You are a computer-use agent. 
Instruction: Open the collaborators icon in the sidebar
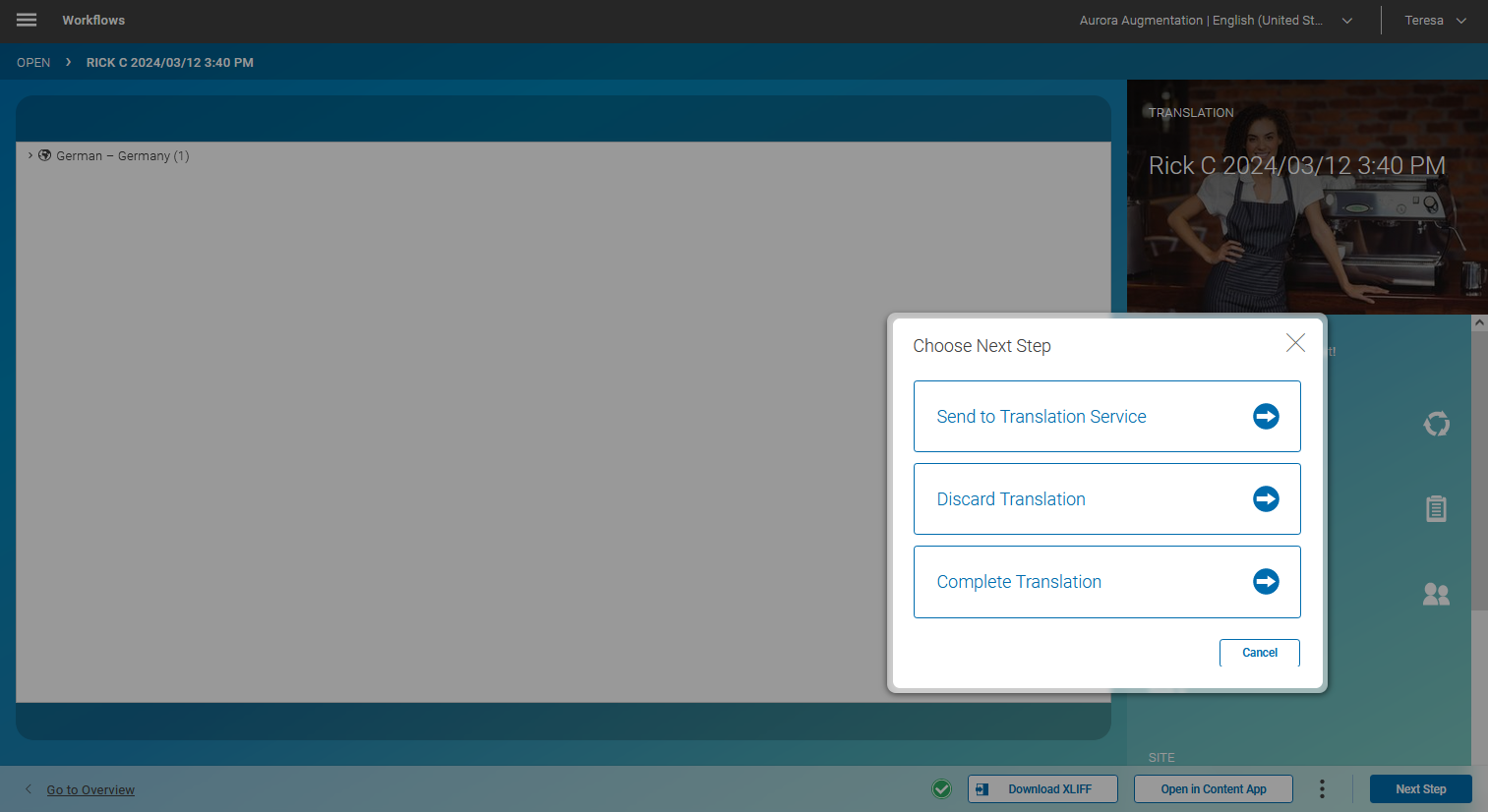point(1436,594)
